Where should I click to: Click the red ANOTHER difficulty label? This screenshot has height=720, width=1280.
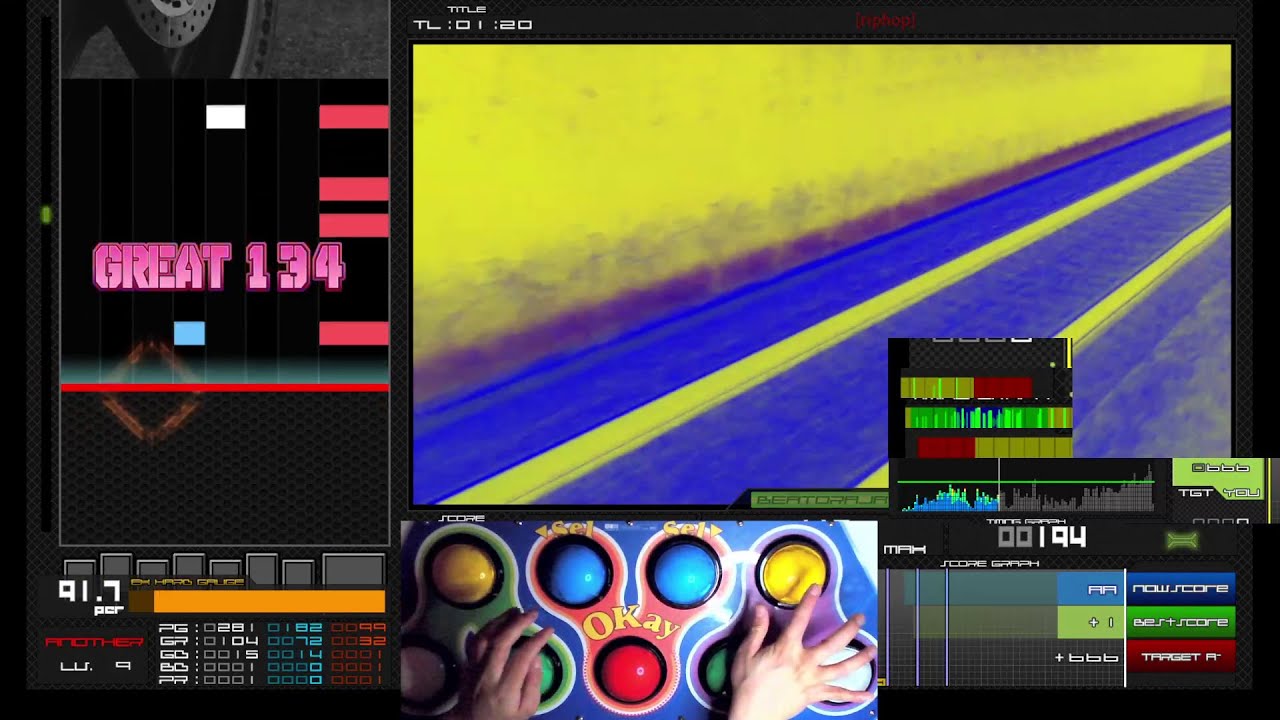click(94, 642)
